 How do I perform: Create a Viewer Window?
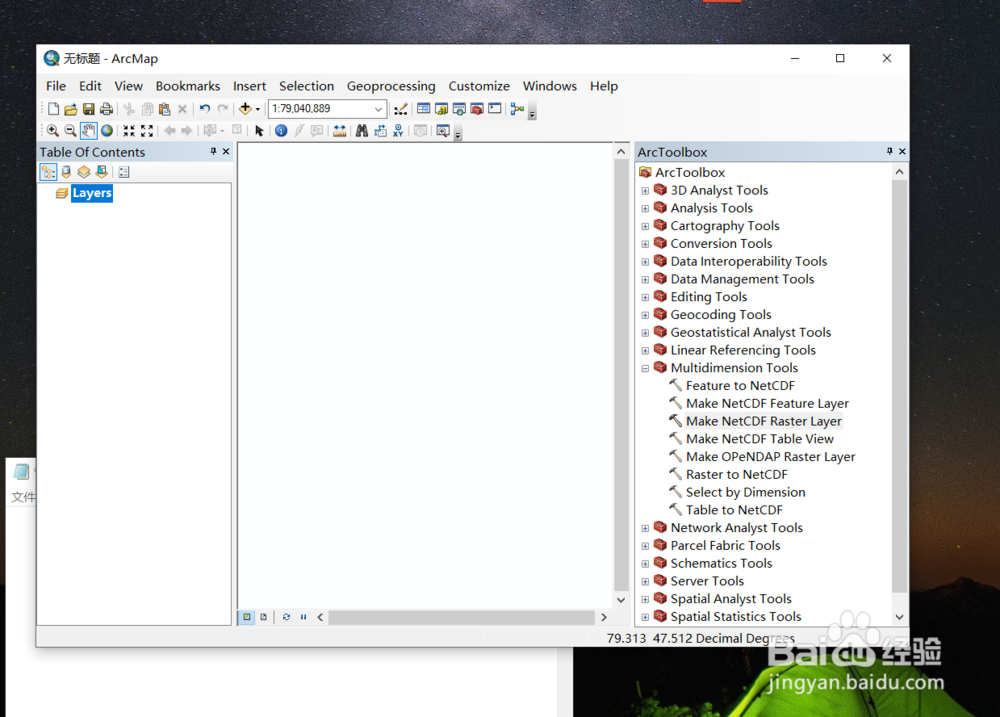pyautogui.click(x=443, y=131)
